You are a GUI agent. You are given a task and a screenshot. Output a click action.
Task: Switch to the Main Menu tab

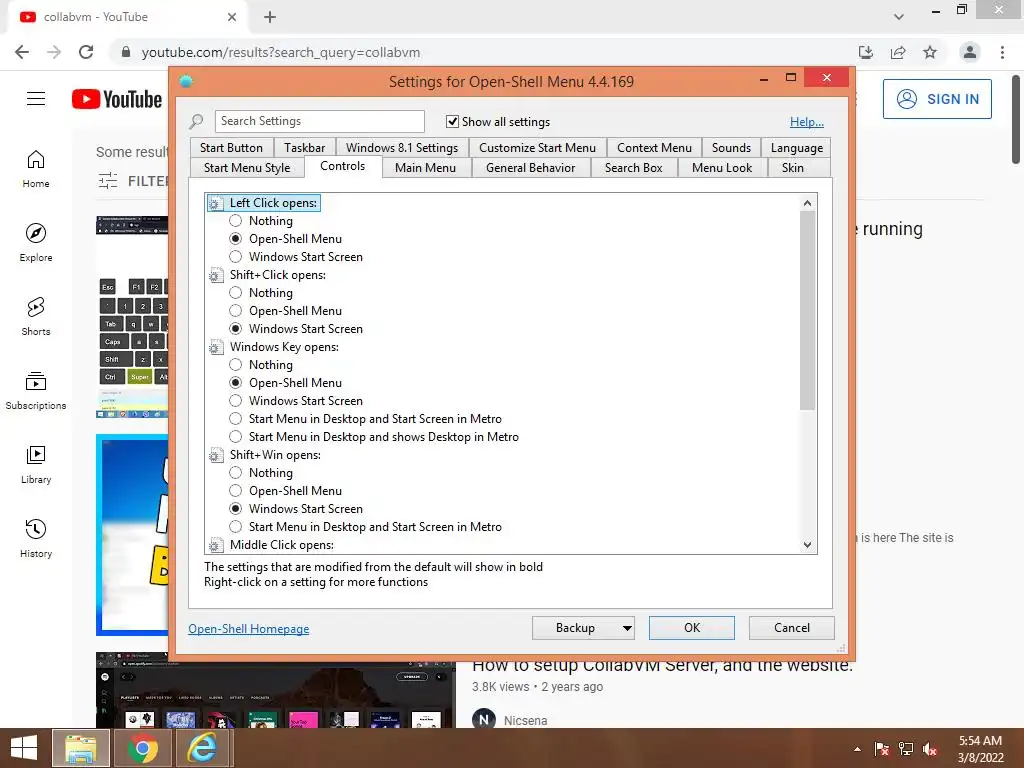click(x=425, y=168)
